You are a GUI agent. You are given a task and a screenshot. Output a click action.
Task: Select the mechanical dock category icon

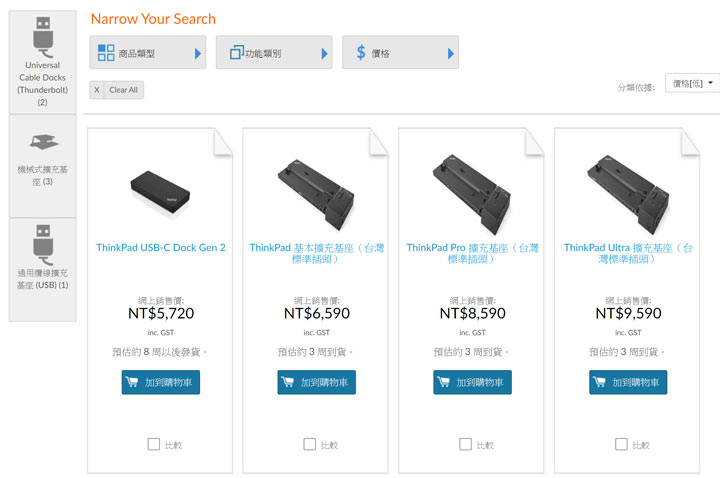coord(42,141)
